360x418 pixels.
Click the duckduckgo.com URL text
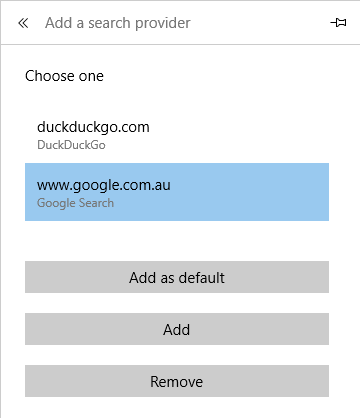click(x=93, y=128)
